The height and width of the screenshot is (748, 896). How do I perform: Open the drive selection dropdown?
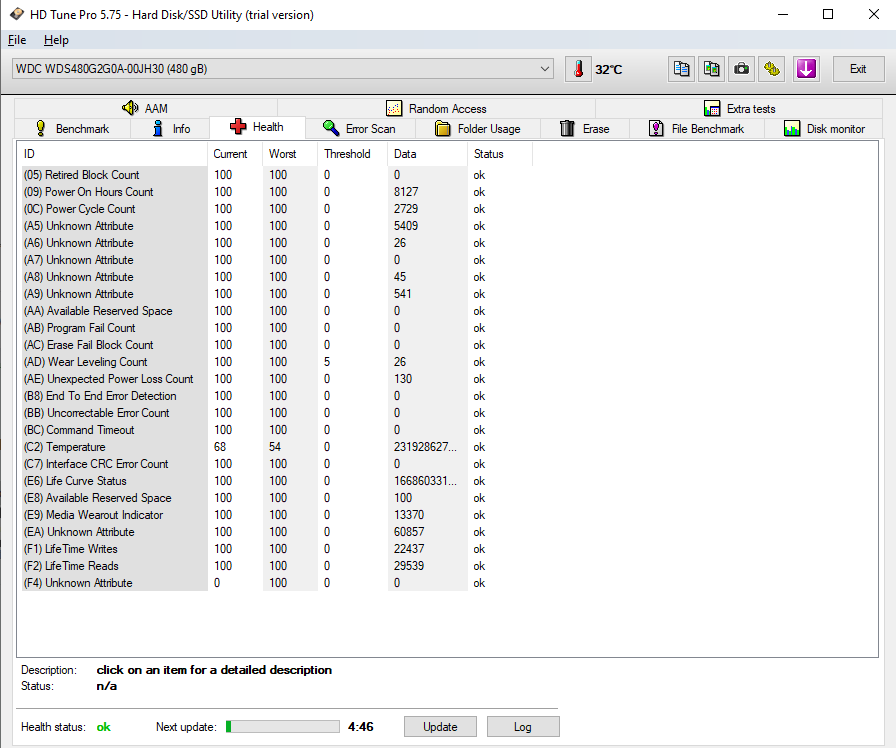pyautogui.click(x=282, y=69)
